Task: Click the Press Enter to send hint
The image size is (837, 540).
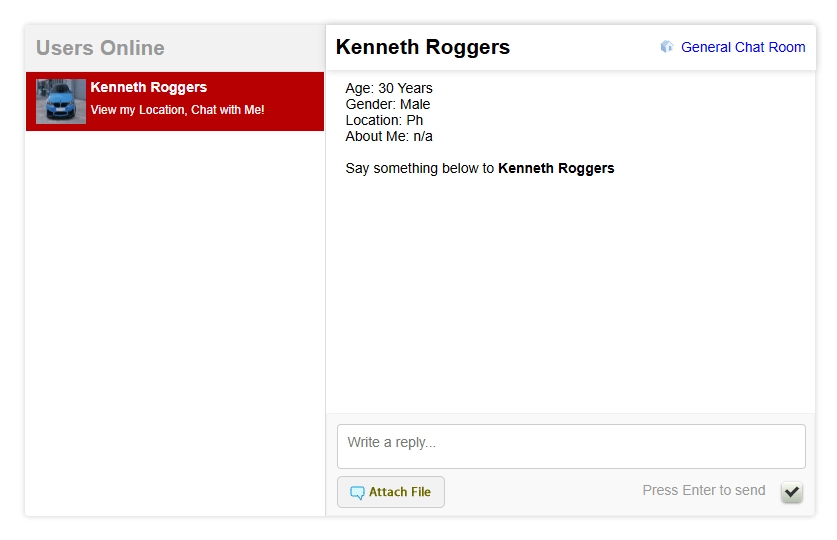Action: pyautogui.click(x=703, y=490)
